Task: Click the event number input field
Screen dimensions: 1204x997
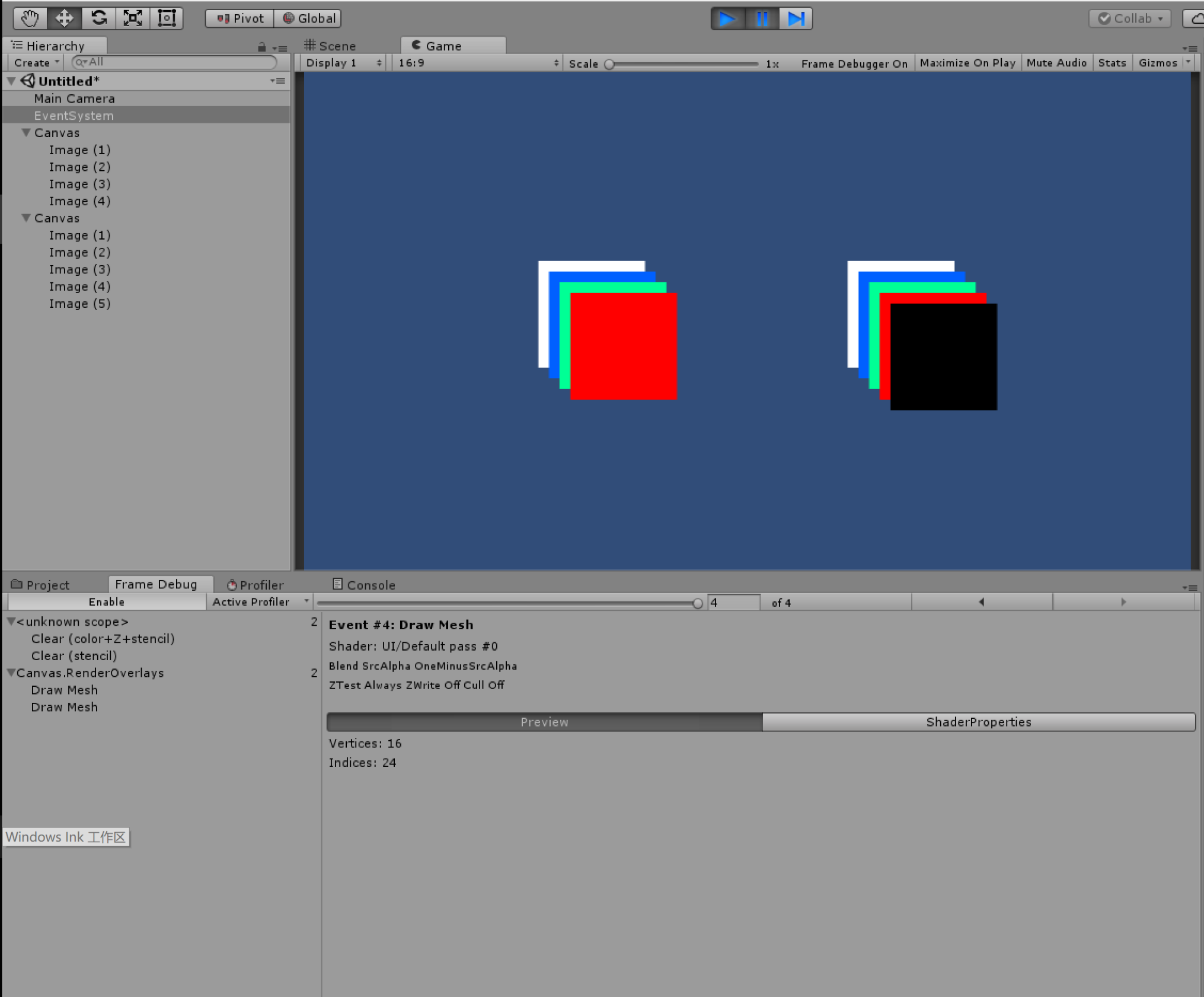Action: tap(734, 603)
